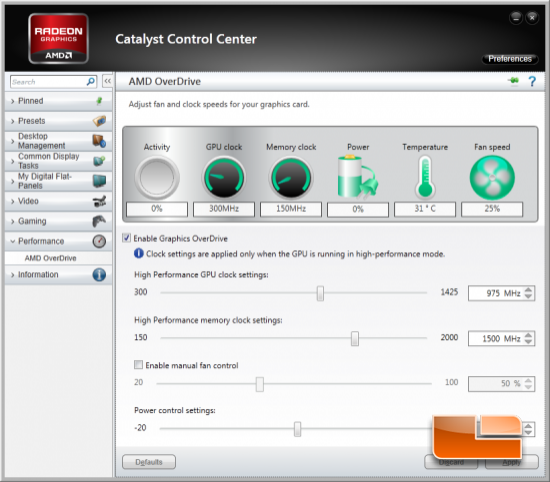Click the blue info icon by the clock settings note
Screen dimensions: 550x482
139,253
